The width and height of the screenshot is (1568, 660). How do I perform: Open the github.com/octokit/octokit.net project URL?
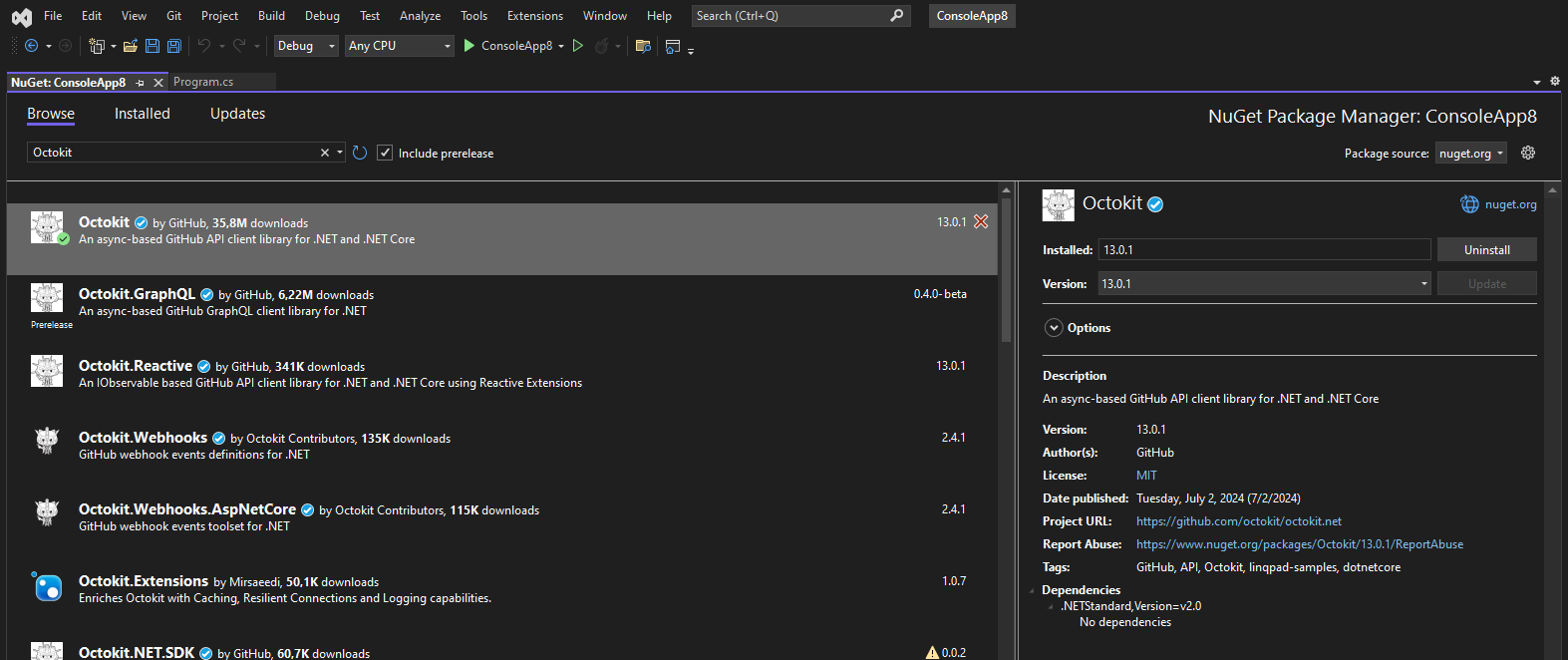1239,521
